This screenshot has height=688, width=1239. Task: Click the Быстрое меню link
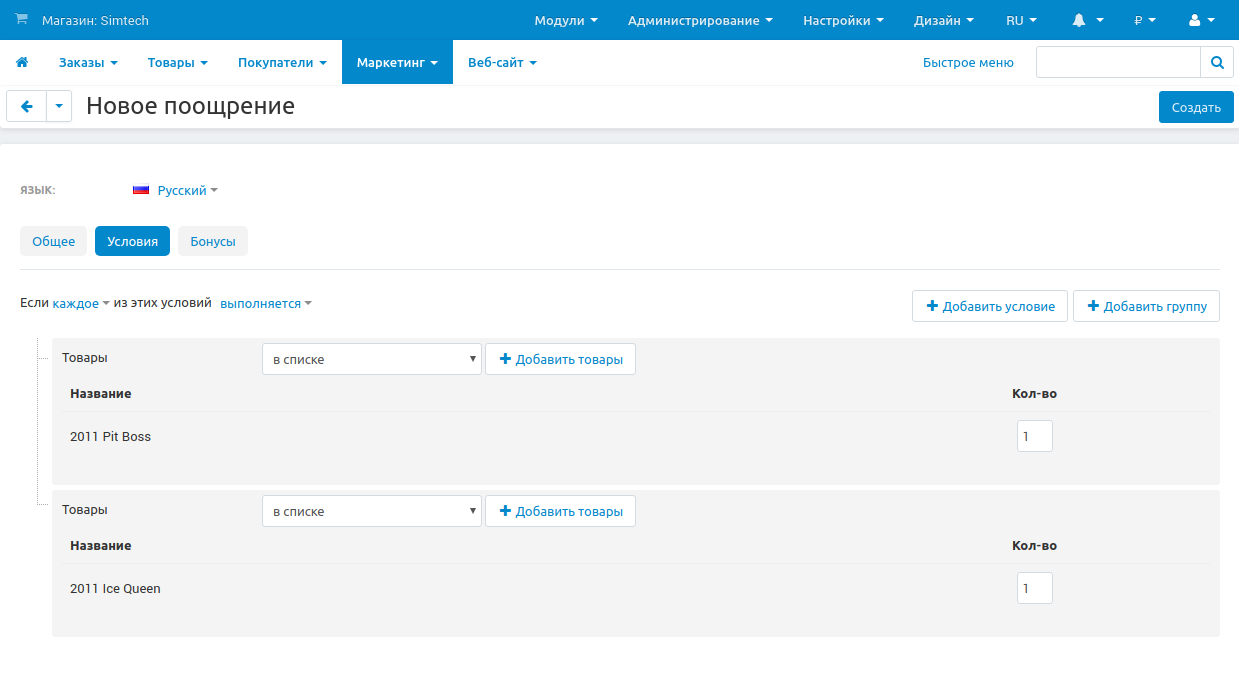[967, 62]
